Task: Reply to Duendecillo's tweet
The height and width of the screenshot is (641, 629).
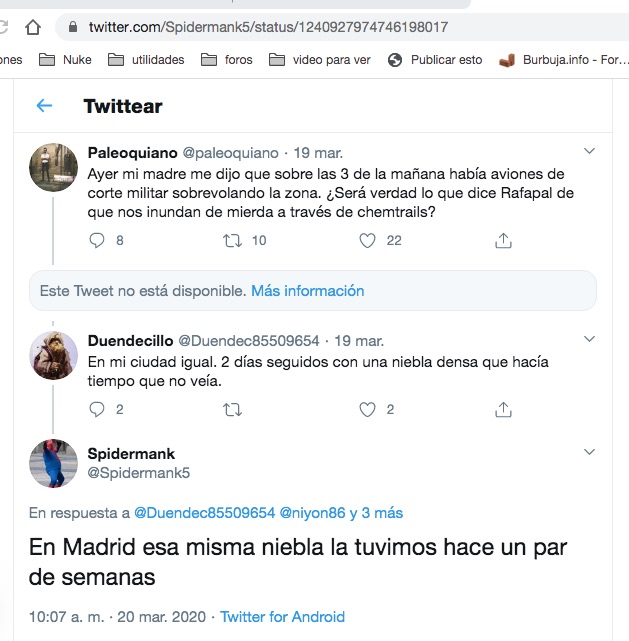Action: coord(97,409)
